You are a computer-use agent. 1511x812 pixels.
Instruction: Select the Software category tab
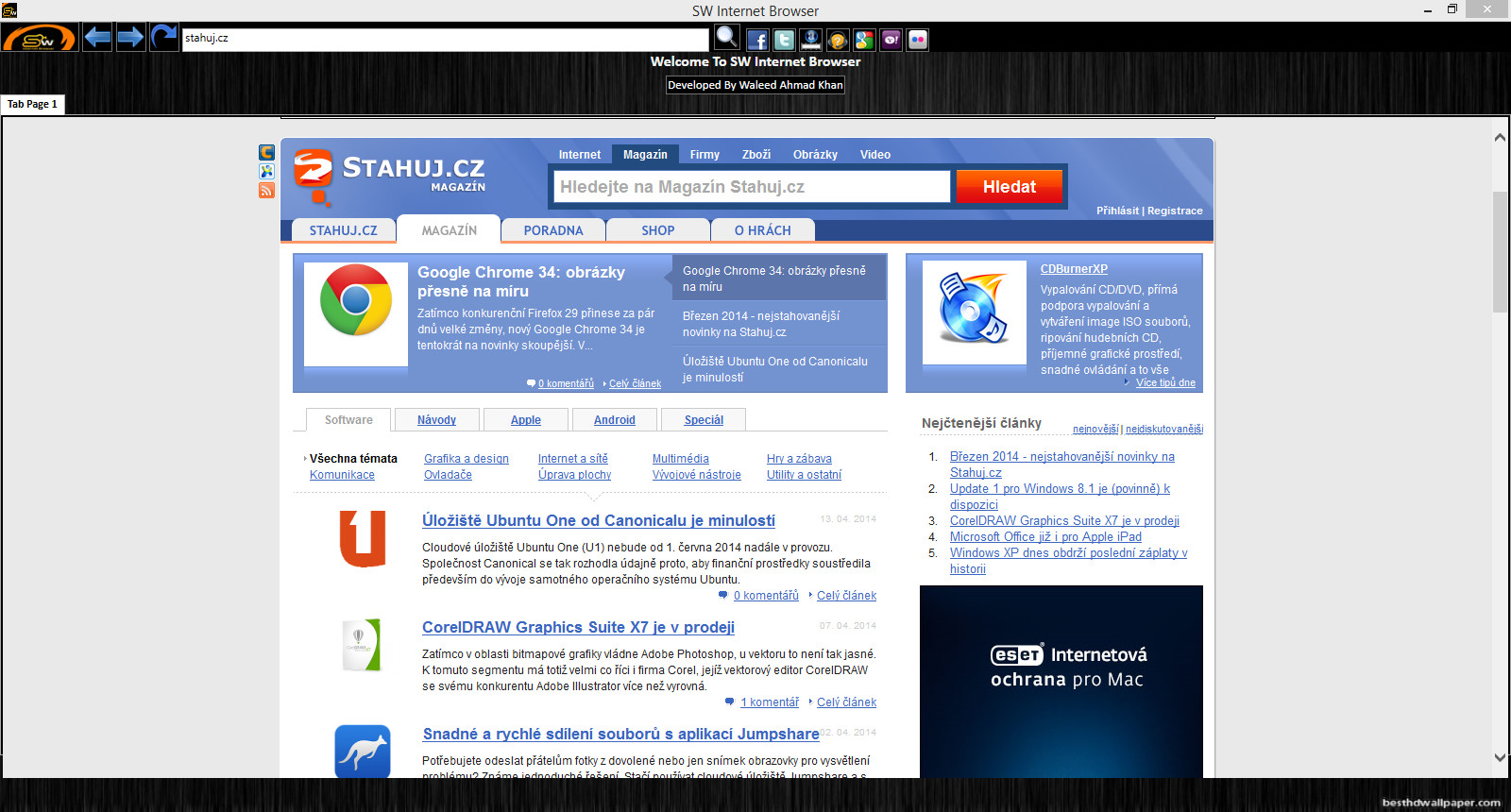coord(348,420)
